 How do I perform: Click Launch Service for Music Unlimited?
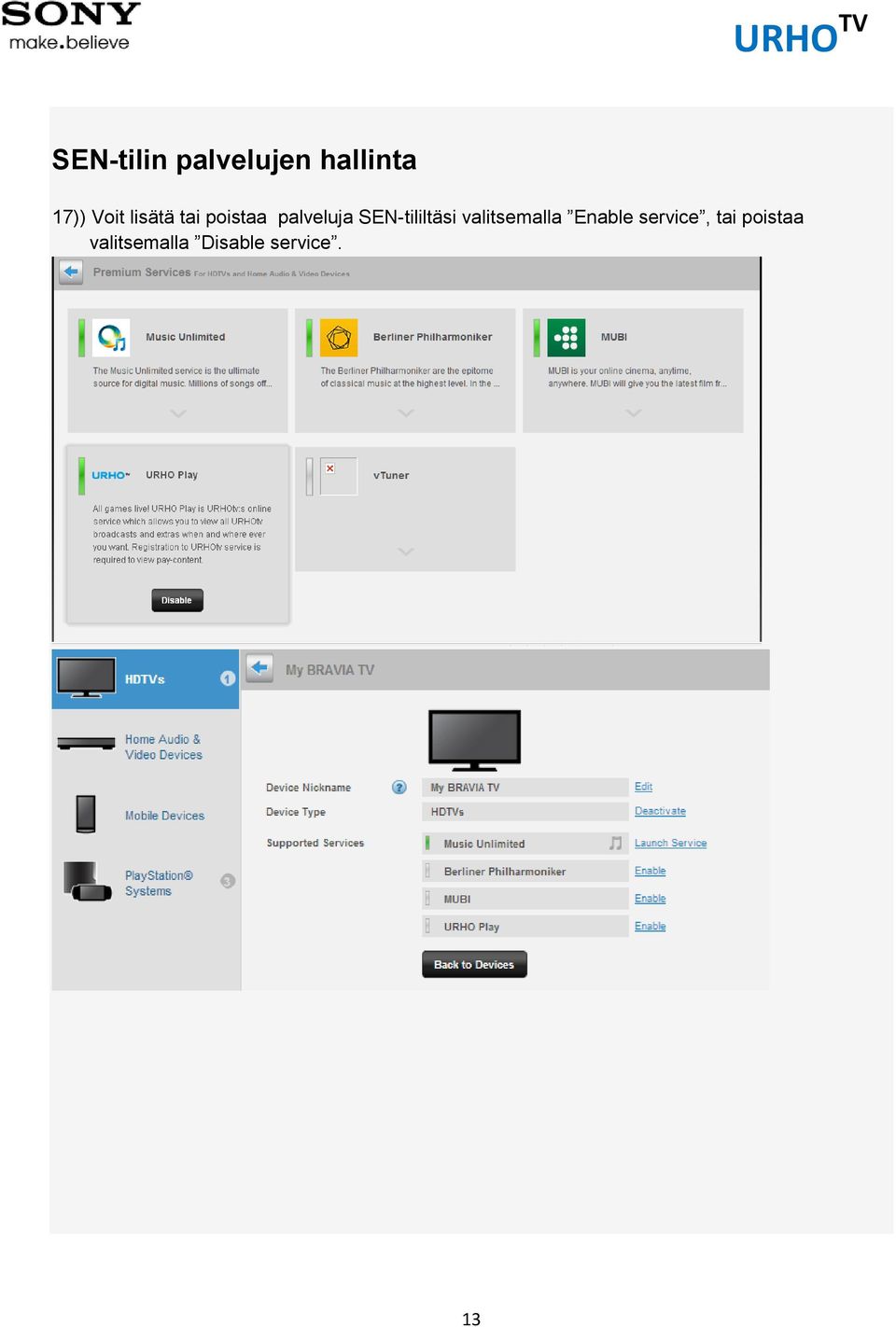click(670, 843)
